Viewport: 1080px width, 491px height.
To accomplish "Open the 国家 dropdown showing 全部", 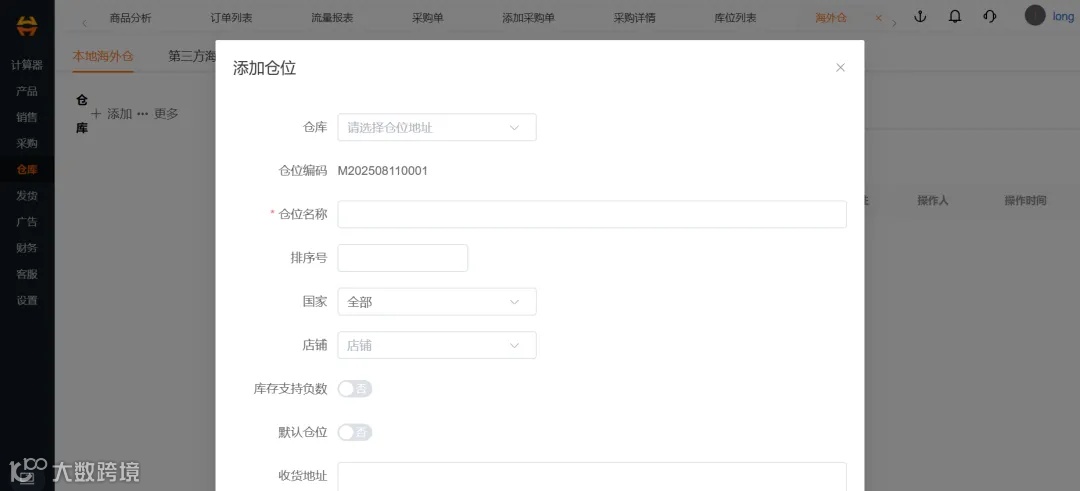I will (x=437, y=302).
